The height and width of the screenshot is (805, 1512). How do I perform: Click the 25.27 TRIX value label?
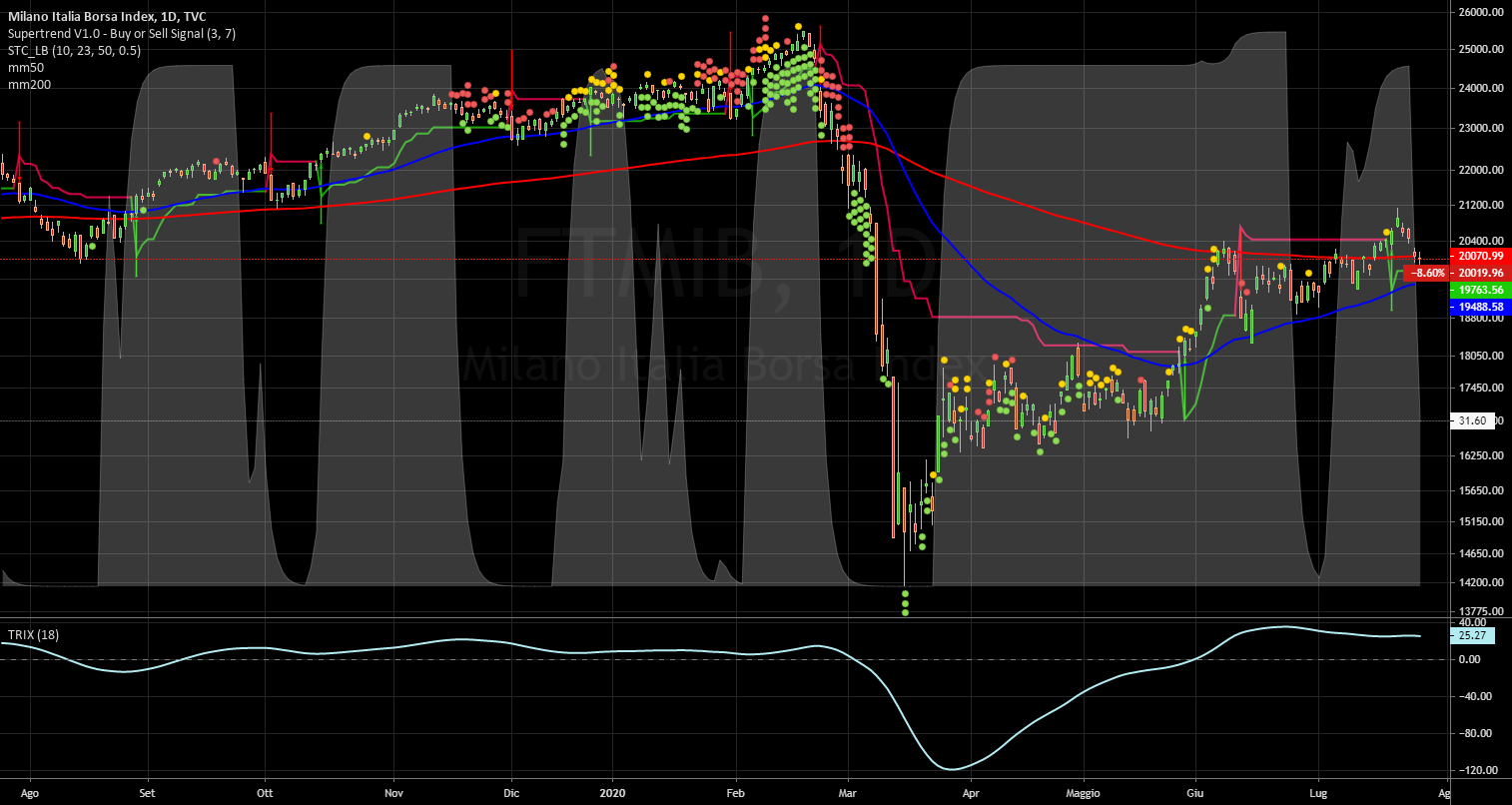pyautogui.click(x=1474, y=634)
